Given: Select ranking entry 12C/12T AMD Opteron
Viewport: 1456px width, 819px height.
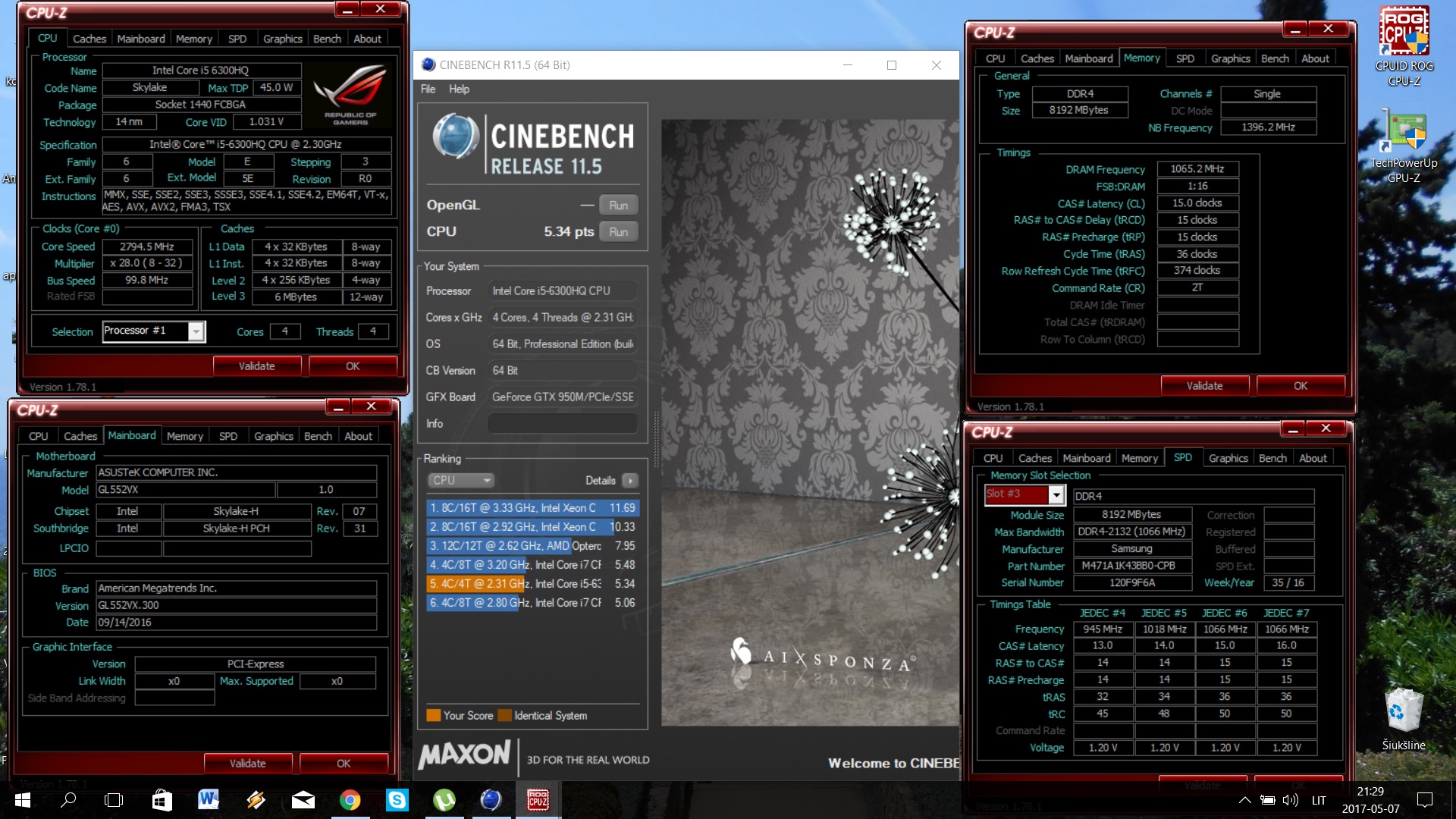Looking at the screenshot, I should coord(532,546).
